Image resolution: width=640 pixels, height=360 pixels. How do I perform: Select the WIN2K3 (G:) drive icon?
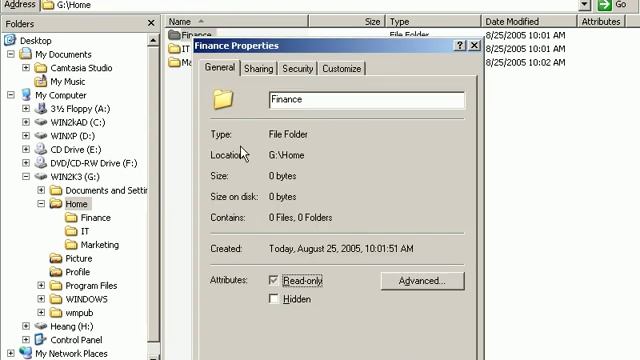(x=41, y=176)
